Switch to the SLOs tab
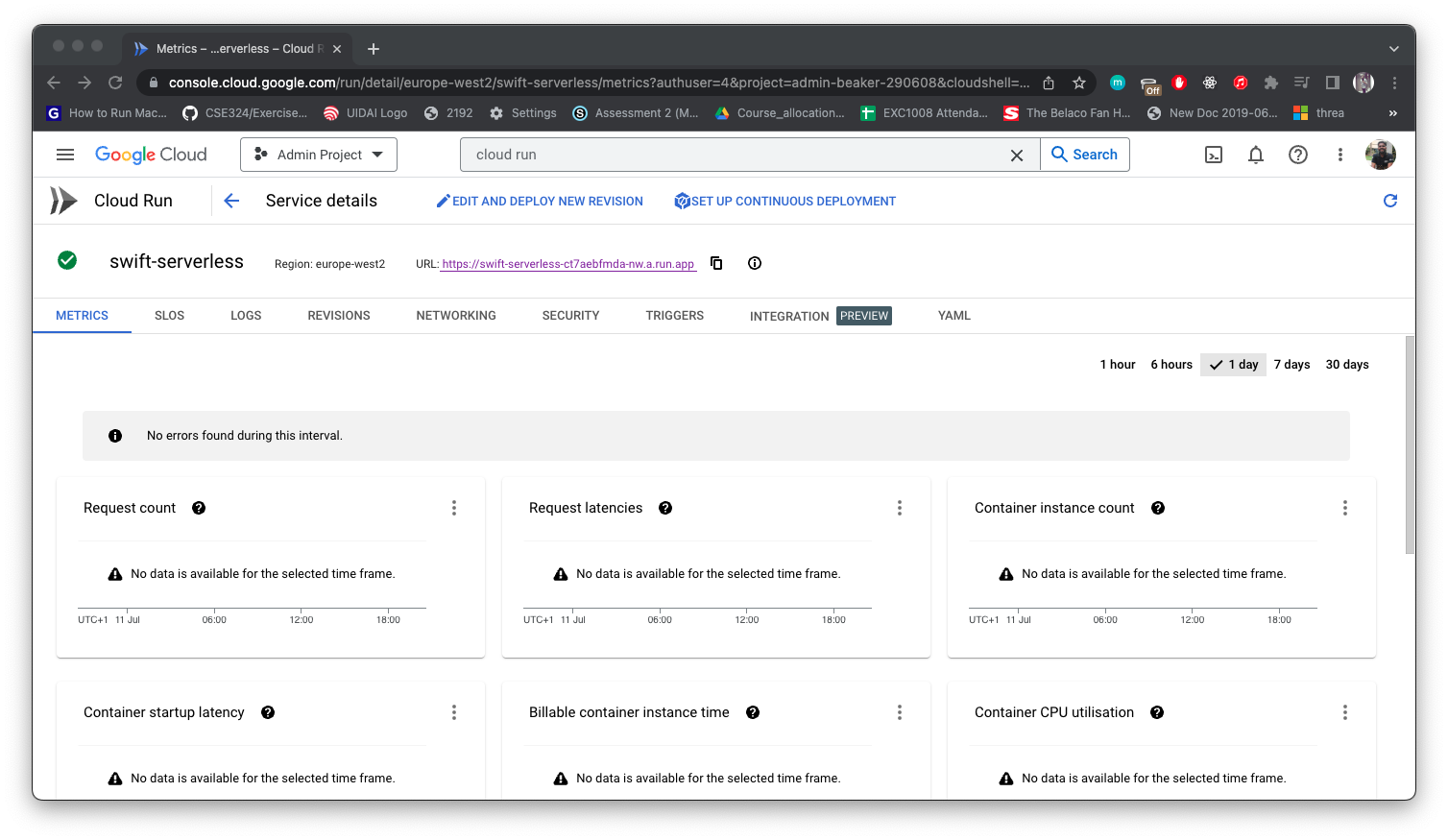This screenshot has width=1448, height=840. click(169, 316)
